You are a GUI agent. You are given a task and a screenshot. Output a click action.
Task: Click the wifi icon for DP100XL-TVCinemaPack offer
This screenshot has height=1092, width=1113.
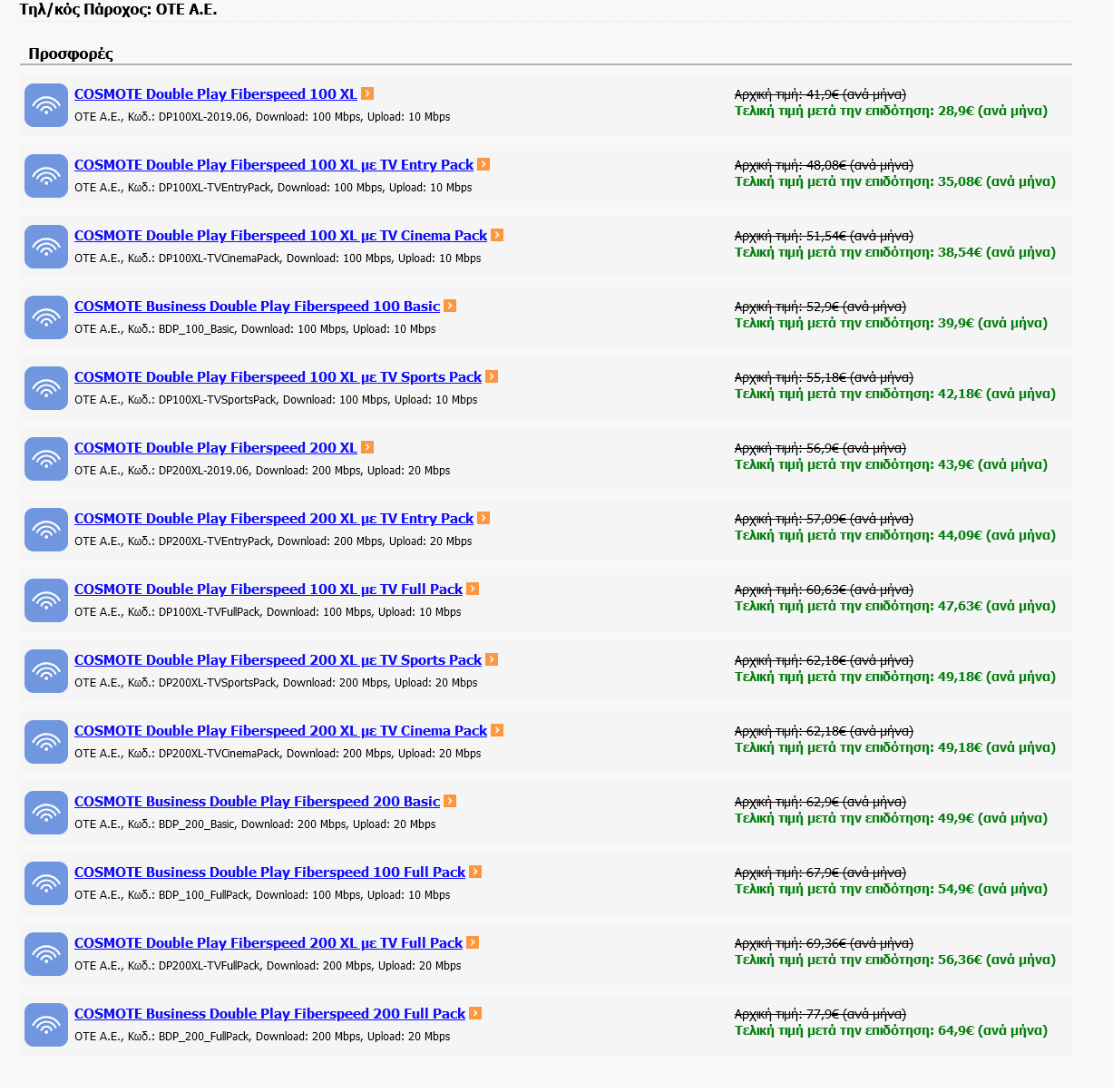coord(46,247)
